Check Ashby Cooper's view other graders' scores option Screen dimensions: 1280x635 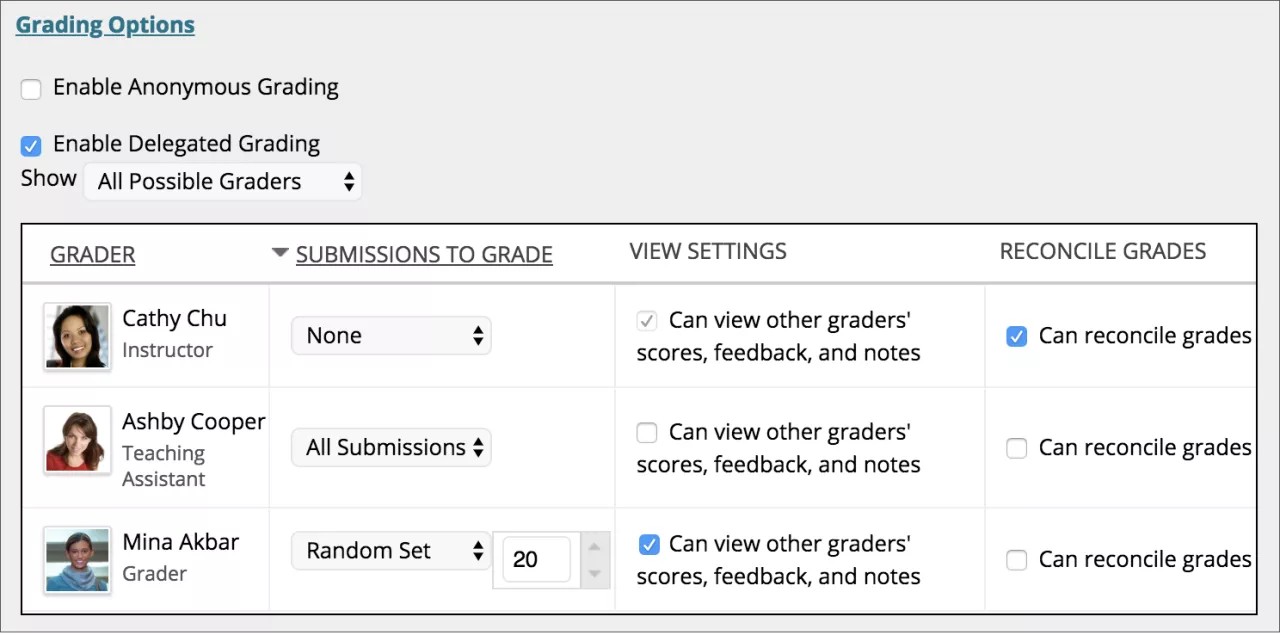point(646,432)
